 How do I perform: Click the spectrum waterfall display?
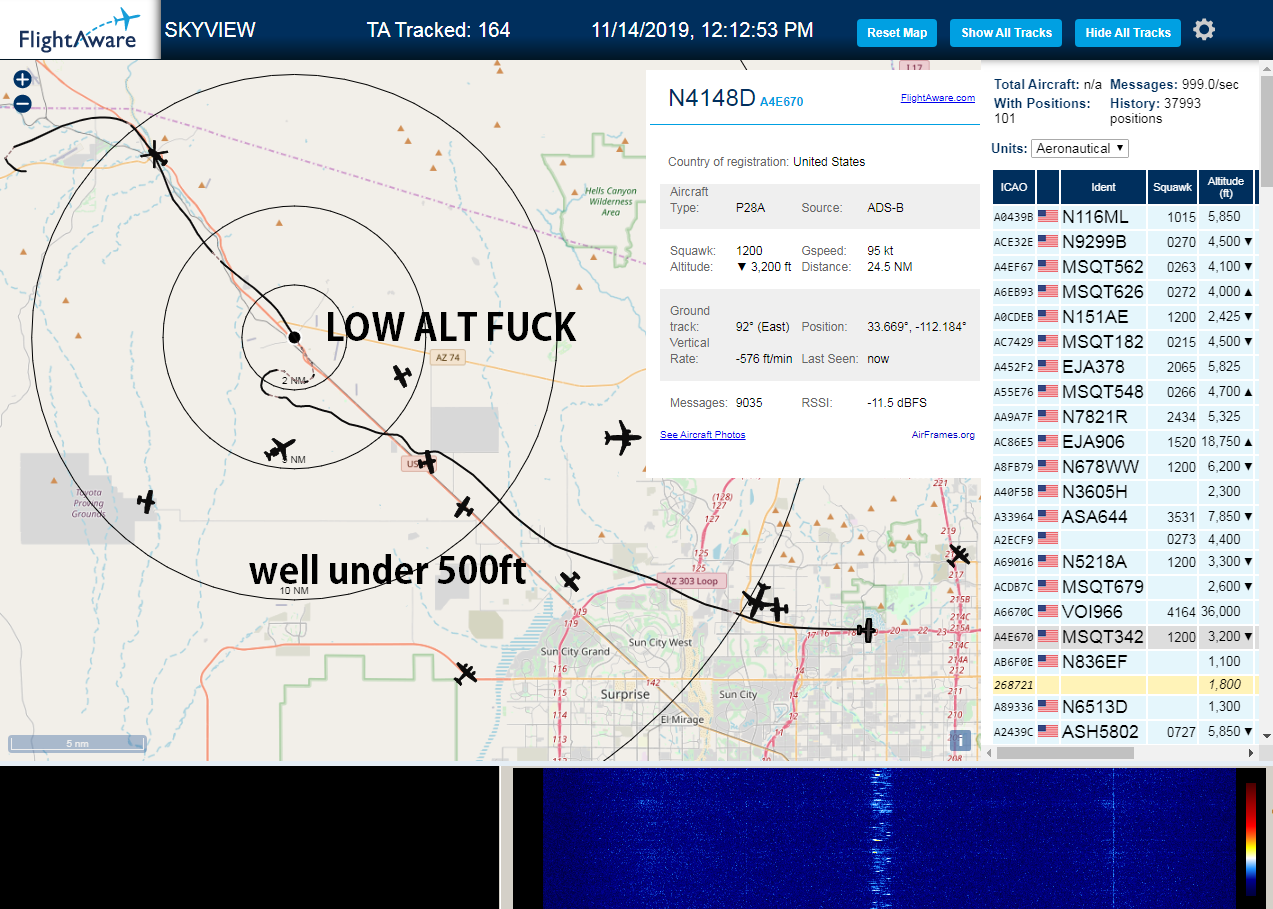[888, 838]
